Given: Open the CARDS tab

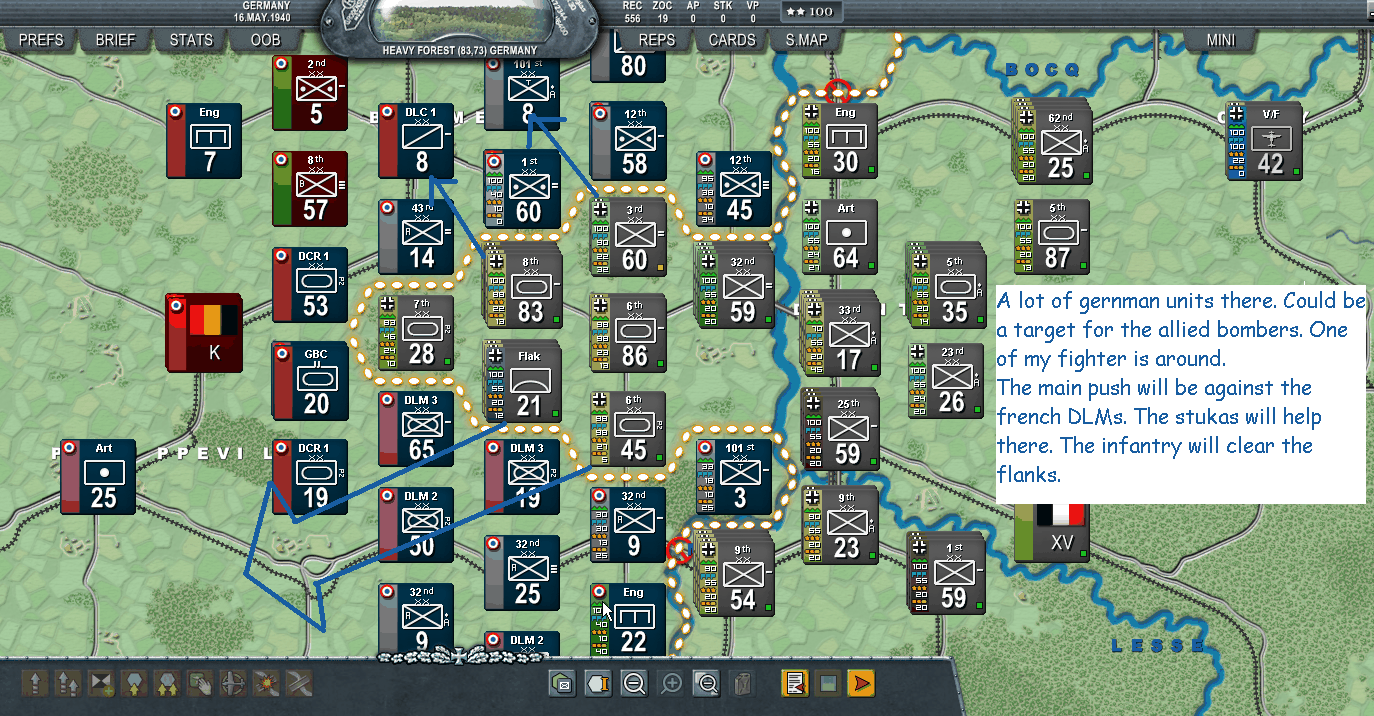Looking at the screenshot, I should tap(732, 40).
